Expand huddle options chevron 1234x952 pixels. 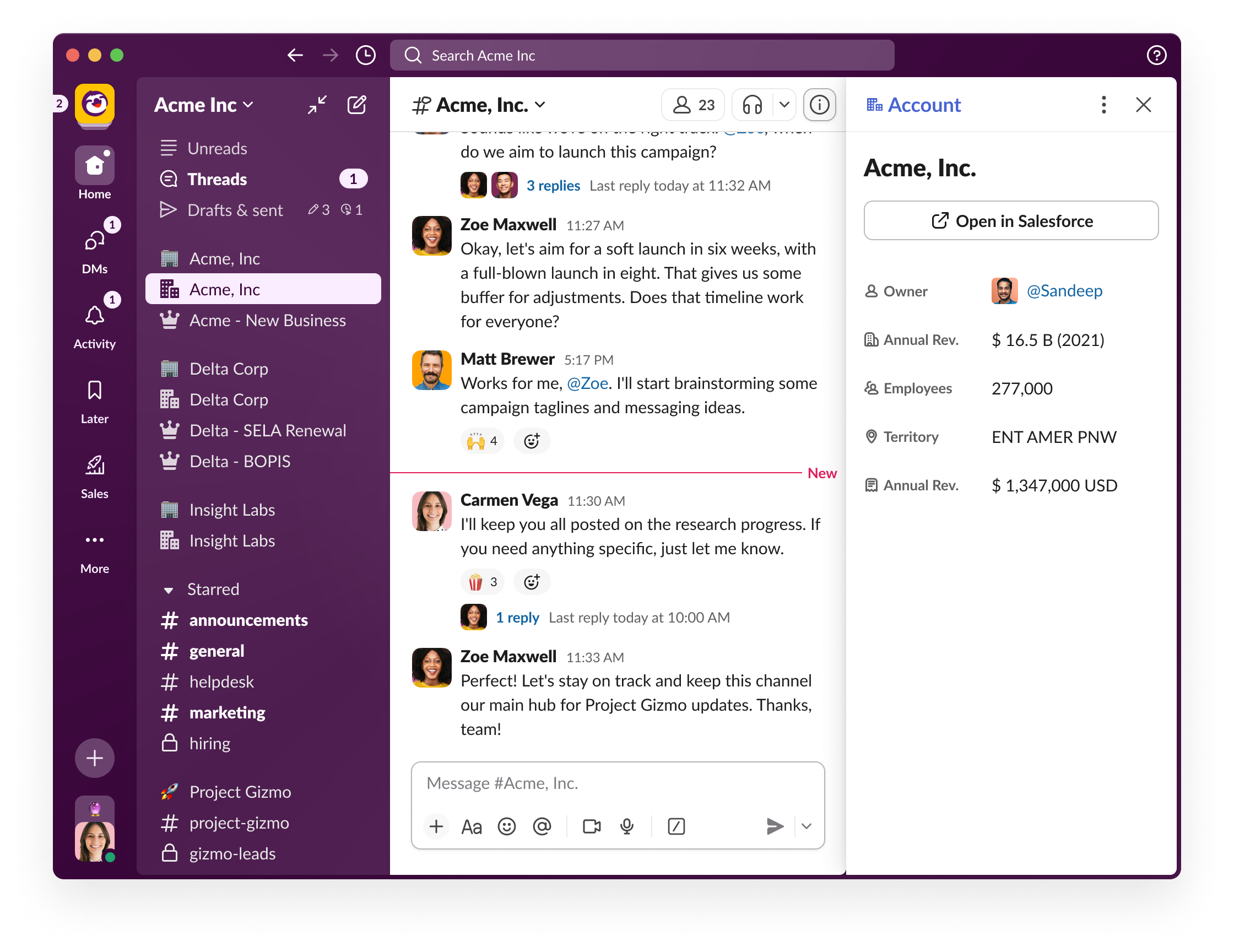(784, 105)
